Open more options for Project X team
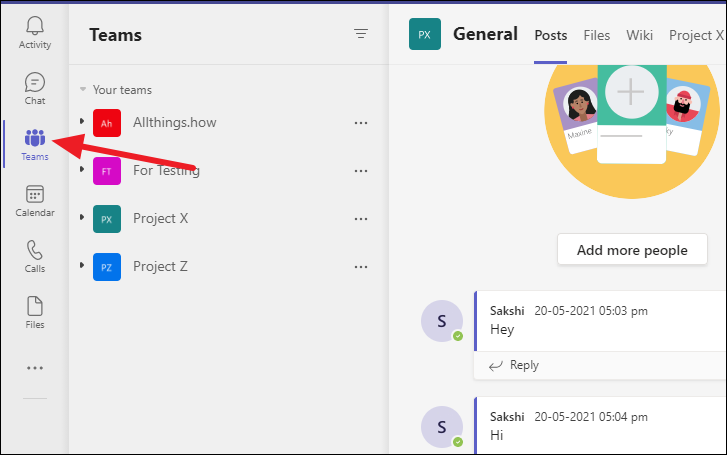This screenshot has width=727, height=455. click(x=361, y=219)
